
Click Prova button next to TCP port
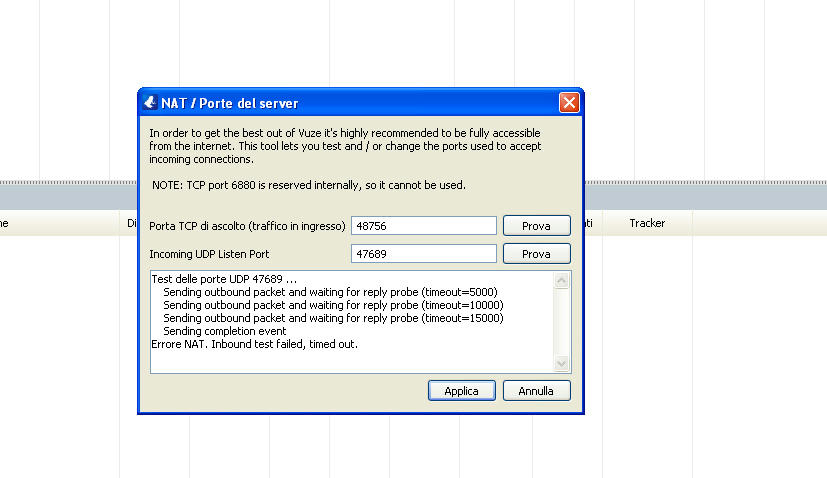536,226
